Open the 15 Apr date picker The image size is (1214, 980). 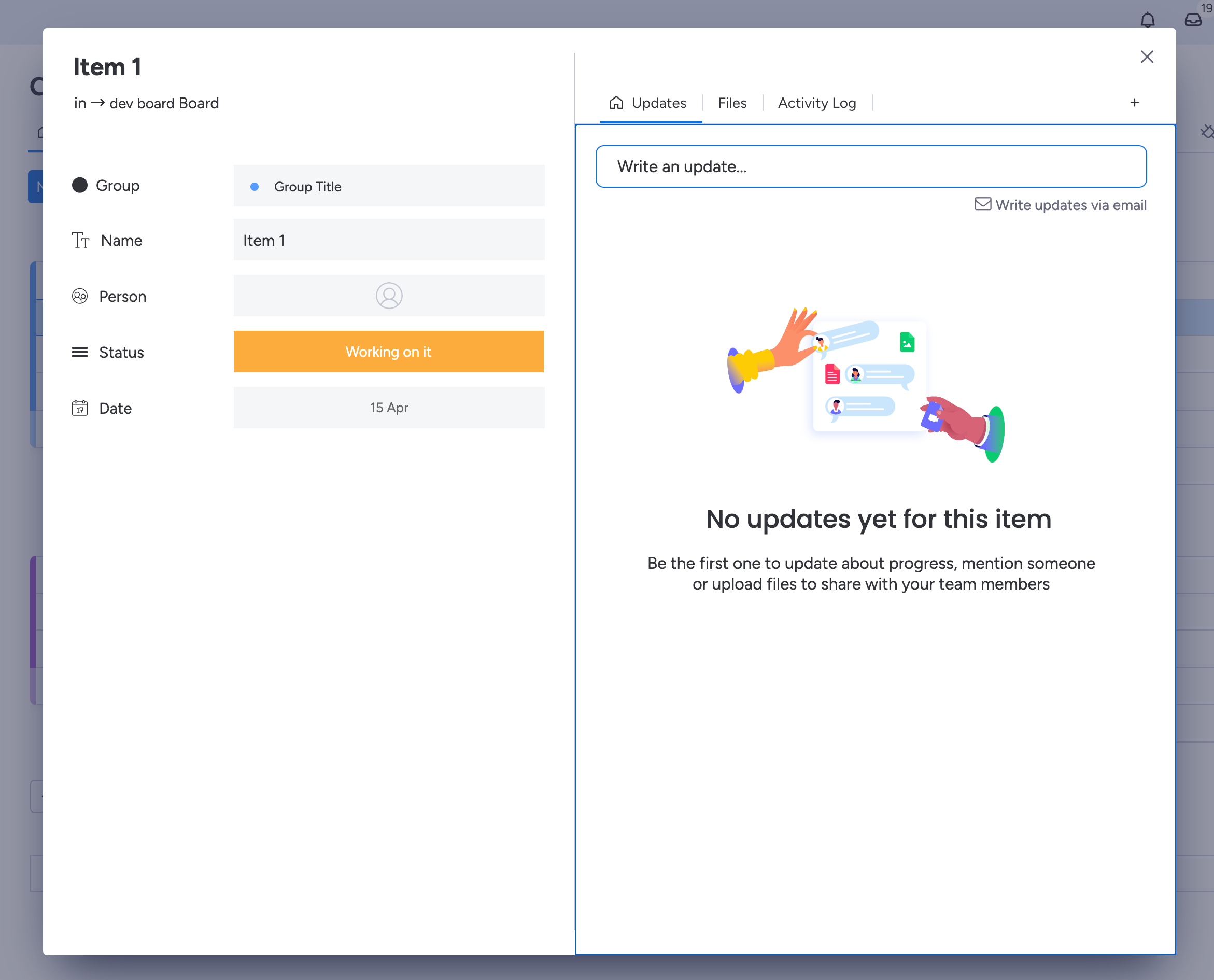[x=389, y=408]
